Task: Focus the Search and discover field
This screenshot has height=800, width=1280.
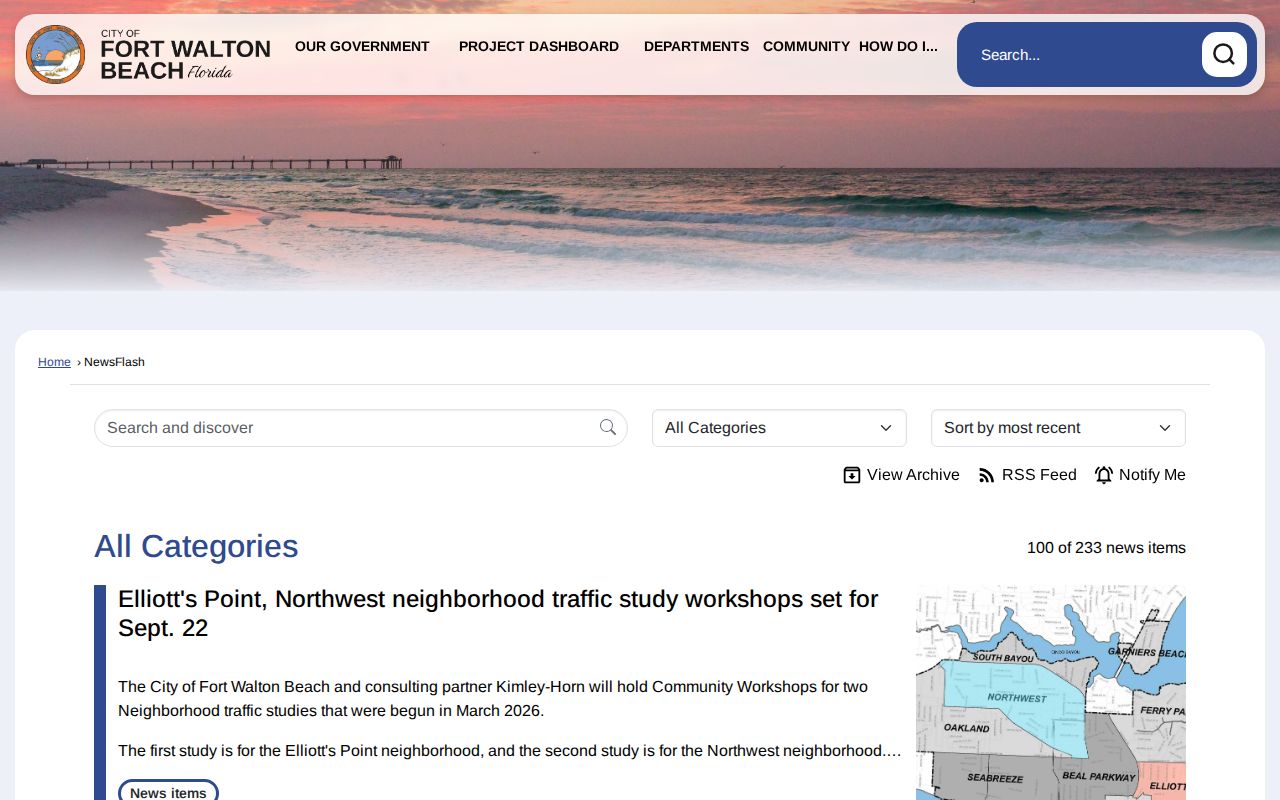Action: click(348, 428)
